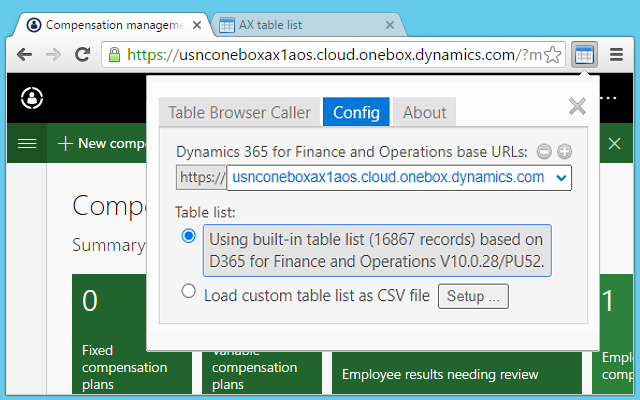Select the built-in table list option
Viewport: 640px width, 400px height.
pos(189,236)
